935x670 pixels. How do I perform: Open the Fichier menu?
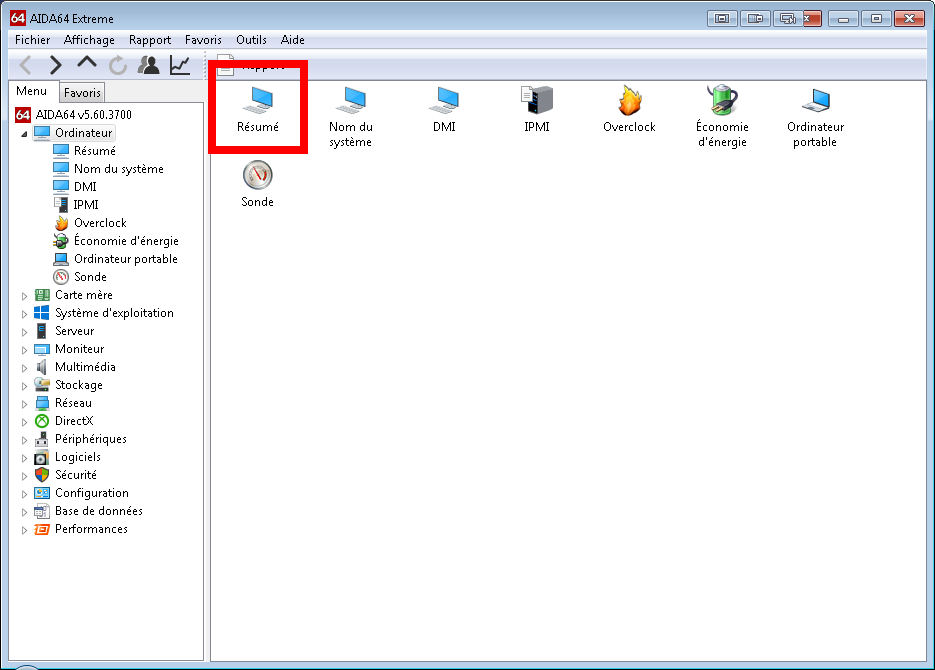click(x=32, y=40)
